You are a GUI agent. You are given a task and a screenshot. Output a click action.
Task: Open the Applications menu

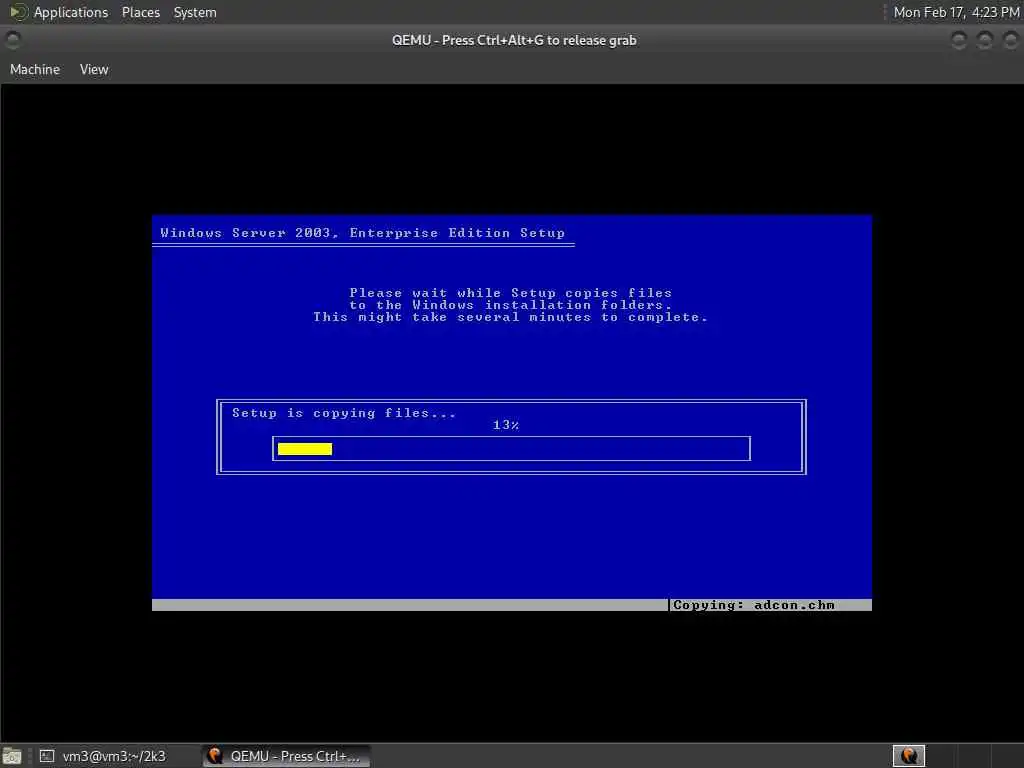[x=71, y=12]
